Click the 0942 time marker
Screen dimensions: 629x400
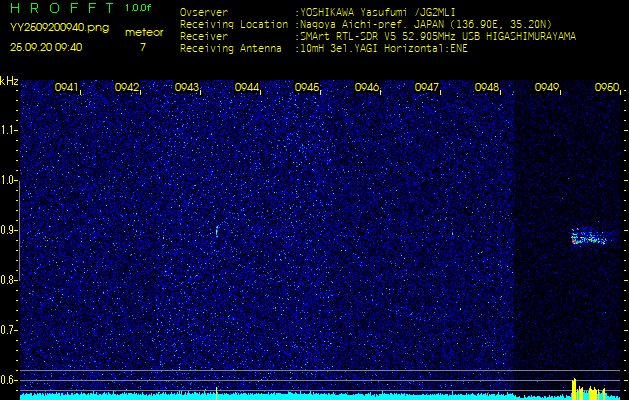click(127, 87)
